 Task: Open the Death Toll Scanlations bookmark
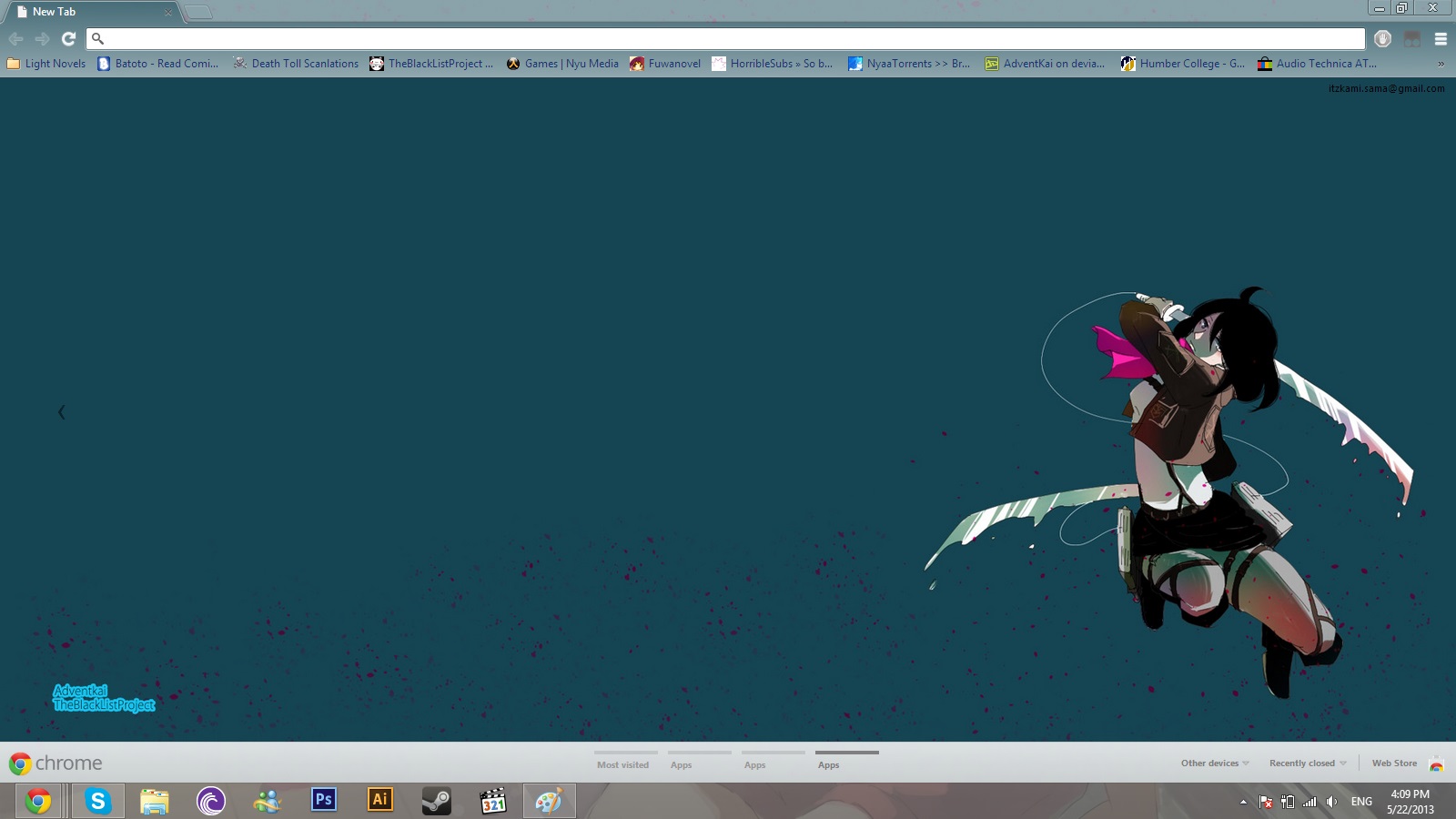[x=296, y=64]
